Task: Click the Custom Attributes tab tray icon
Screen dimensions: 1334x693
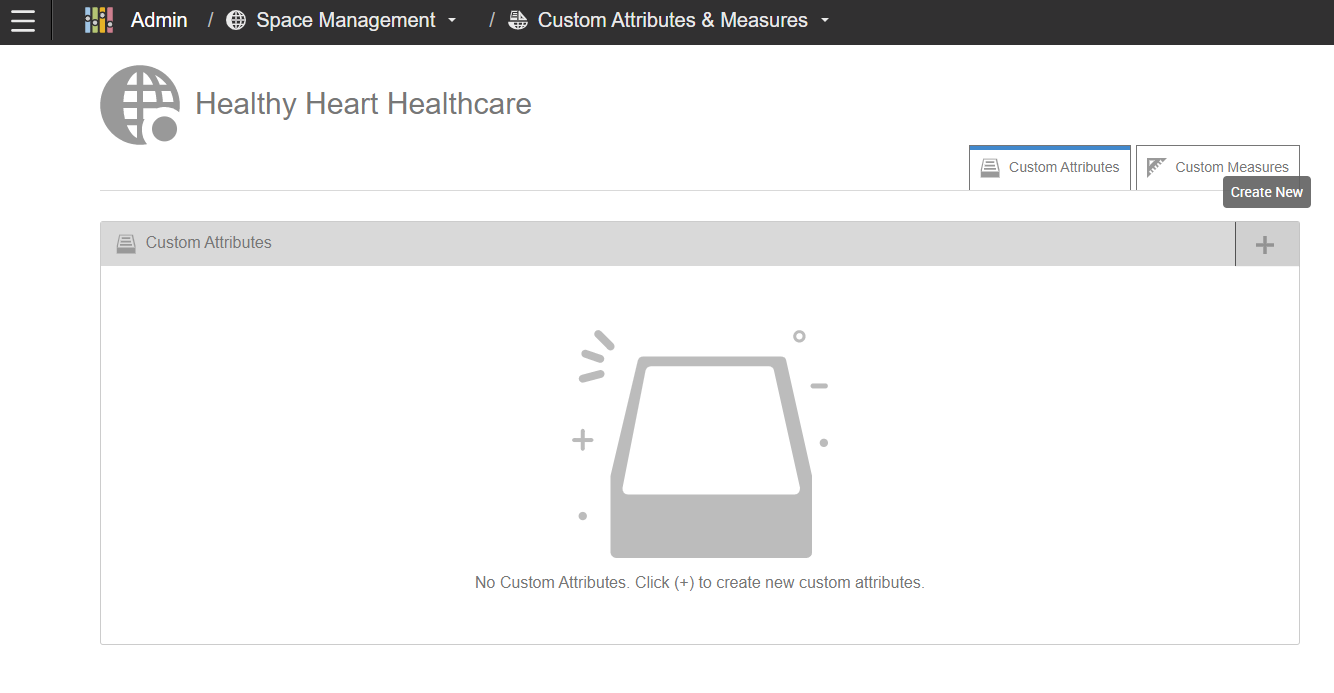Action: (990, 168)
